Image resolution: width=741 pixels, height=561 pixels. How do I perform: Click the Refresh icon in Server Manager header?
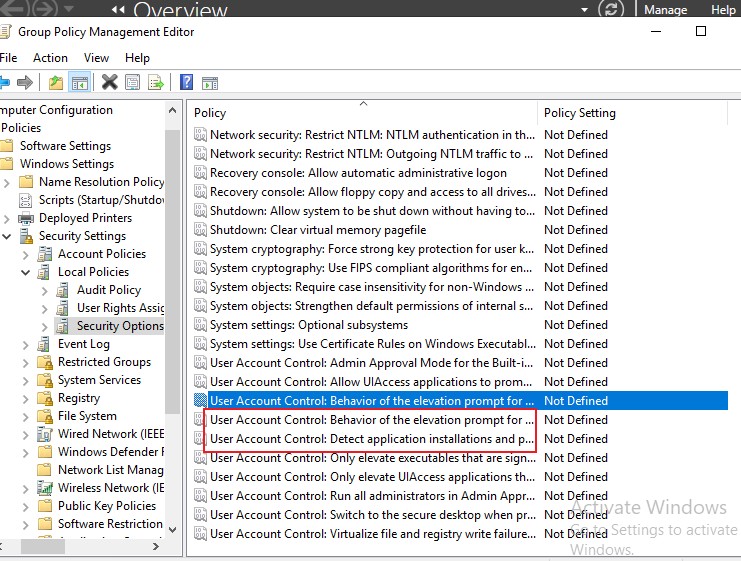pyautogui.click(x=611, y=9)
